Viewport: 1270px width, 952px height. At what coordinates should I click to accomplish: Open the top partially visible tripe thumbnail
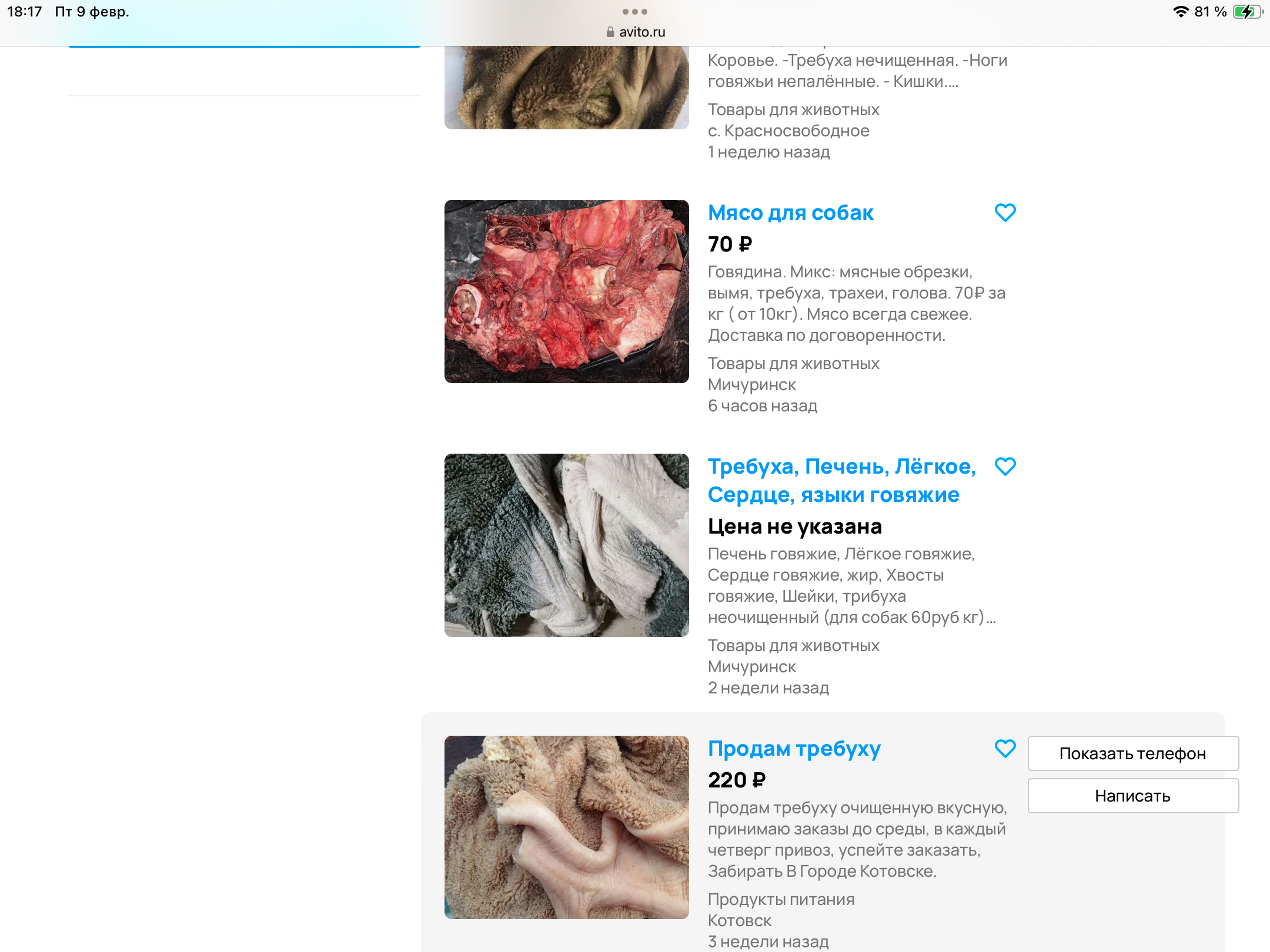(566, 88)
